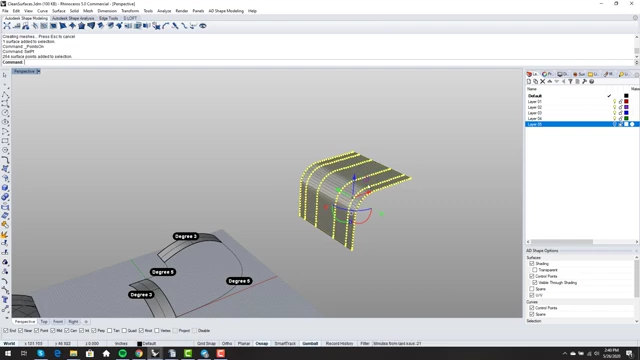This screenshot has height=360, width=640.
Task: Click the eye icon in Shape Modeling toolbar
Action: coord(202,26)
